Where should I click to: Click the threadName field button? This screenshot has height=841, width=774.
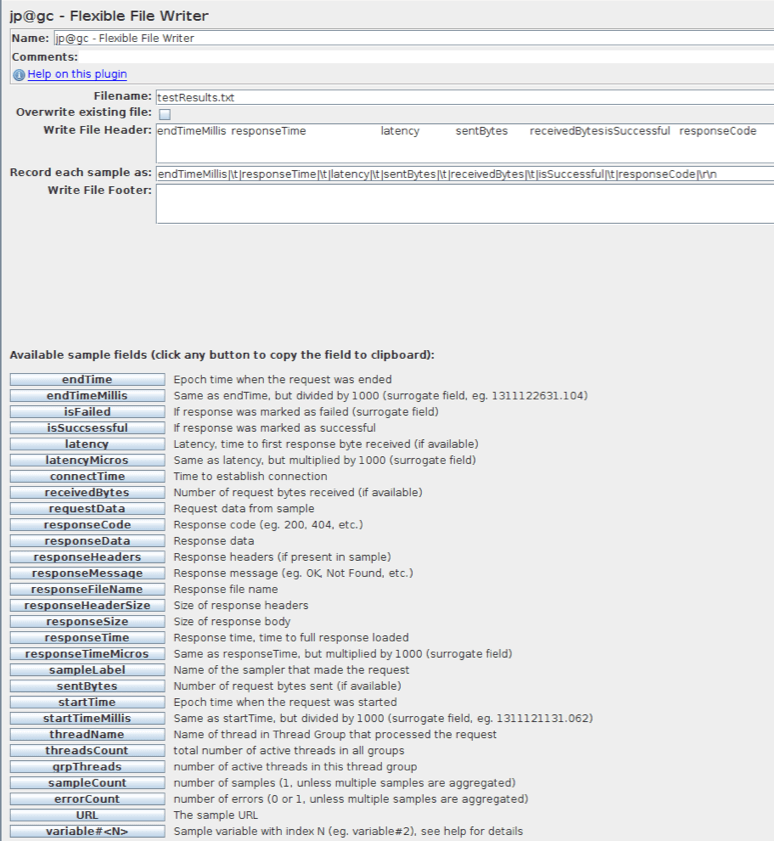(87, 734)
